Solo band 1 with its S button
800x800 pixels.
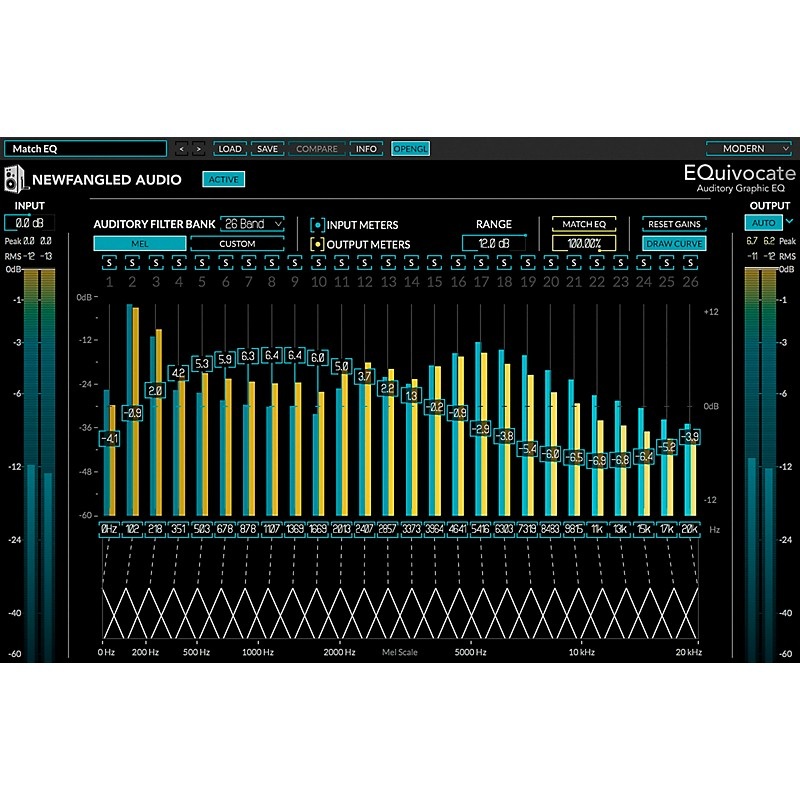pyautogui.click(x=109, y=263)
